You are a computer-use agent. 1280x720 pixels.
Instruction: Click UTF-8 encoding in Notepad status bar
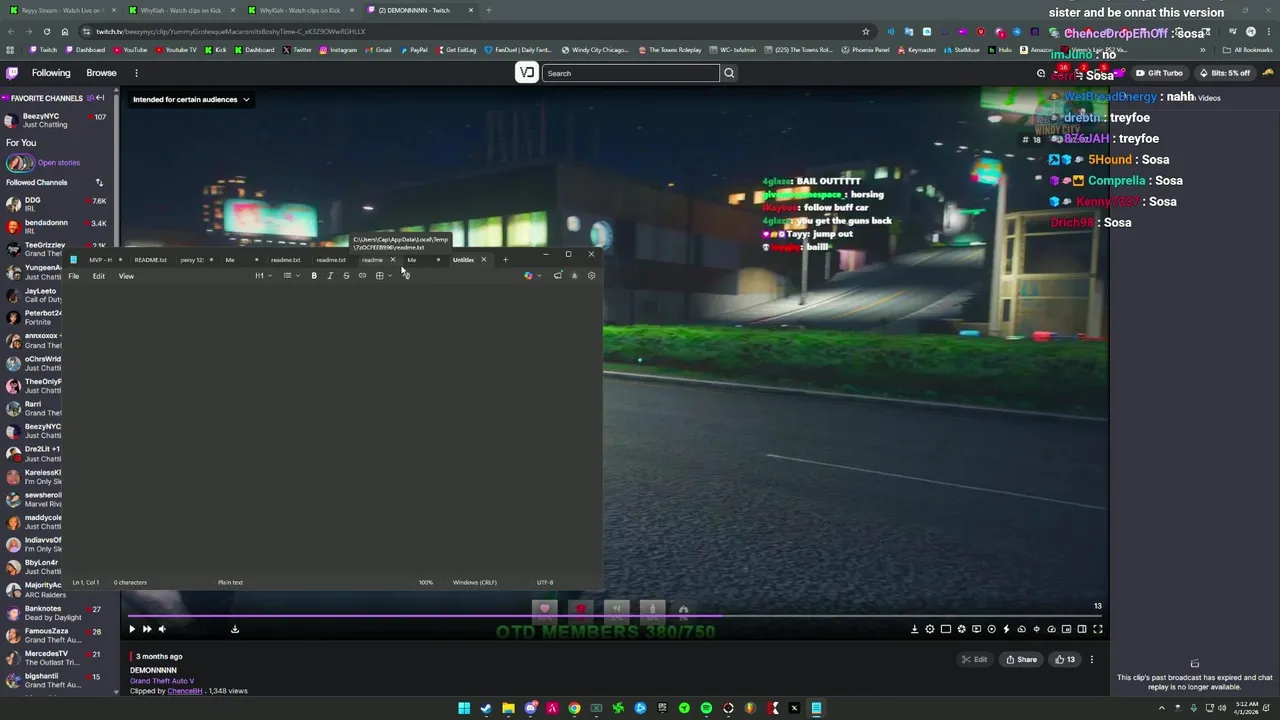(545, 582)
